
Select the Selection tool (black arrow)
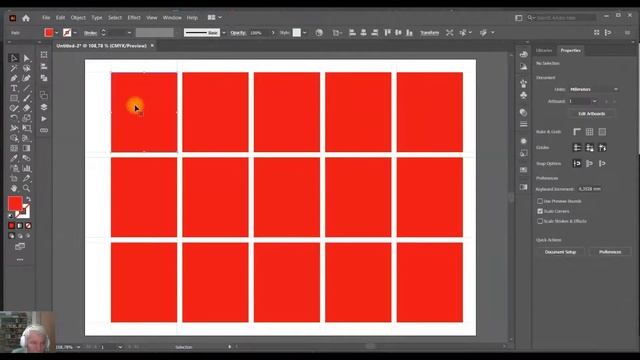tap(14, 58)
